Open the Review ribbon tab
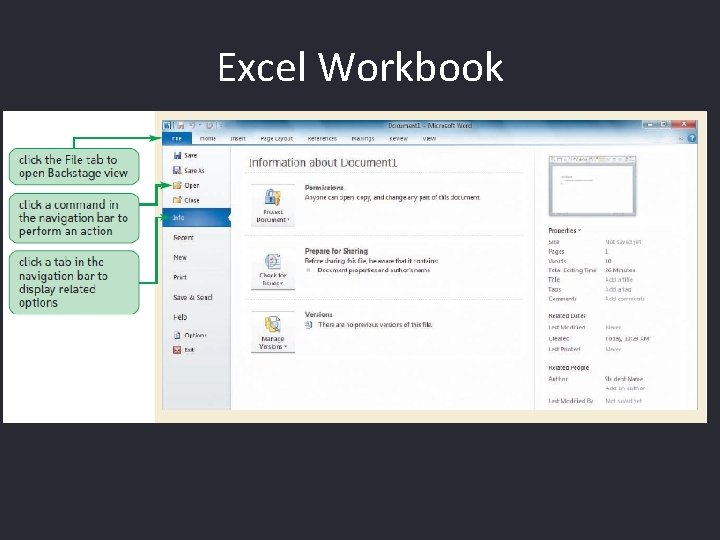Screen dimensions: 720x540 pyautogui.click(x=398, y=138)
